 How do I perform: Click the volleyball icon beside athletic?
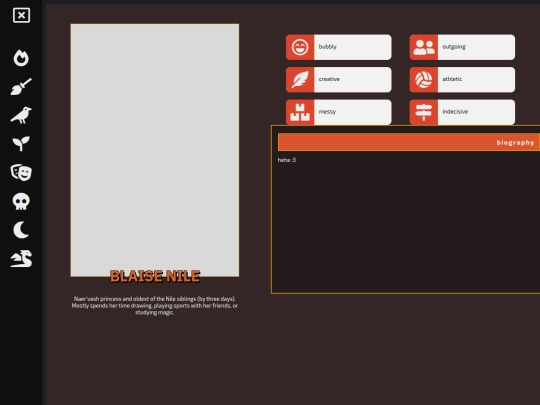tap(424, 80)
